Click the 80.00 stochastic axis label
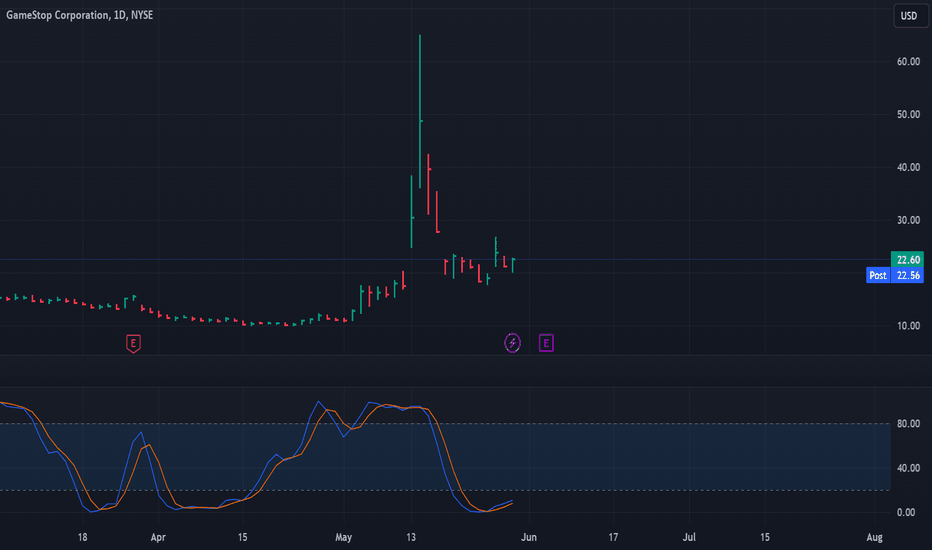 908,423
